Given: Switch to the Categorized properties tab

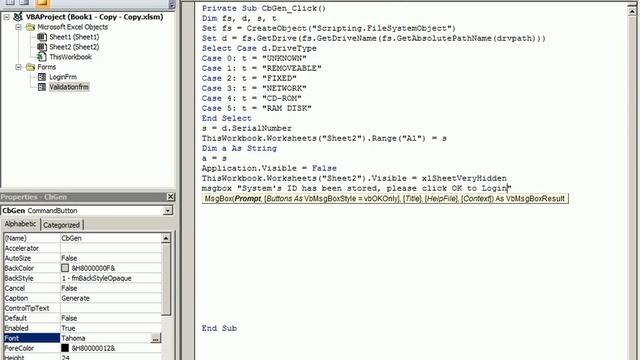Looking at the screenshot, I should pyautogui.click(x=62, y=225).
